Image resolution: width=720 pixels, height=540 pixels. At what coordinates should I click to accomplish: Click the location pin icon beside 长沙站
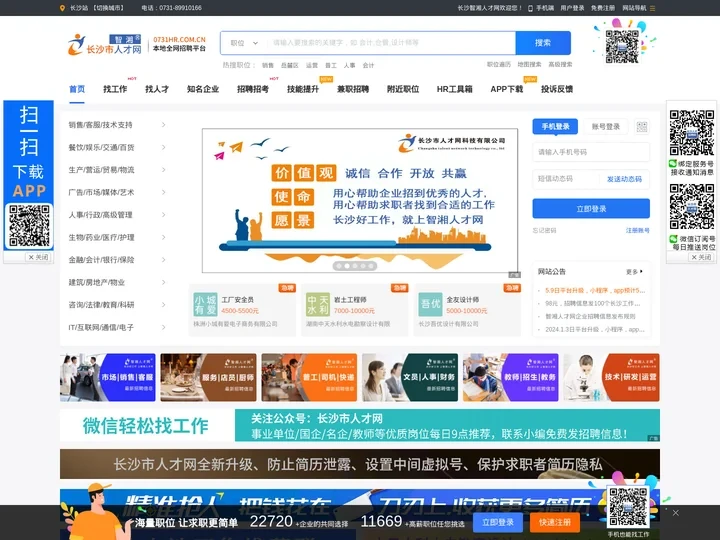(62, 8)
